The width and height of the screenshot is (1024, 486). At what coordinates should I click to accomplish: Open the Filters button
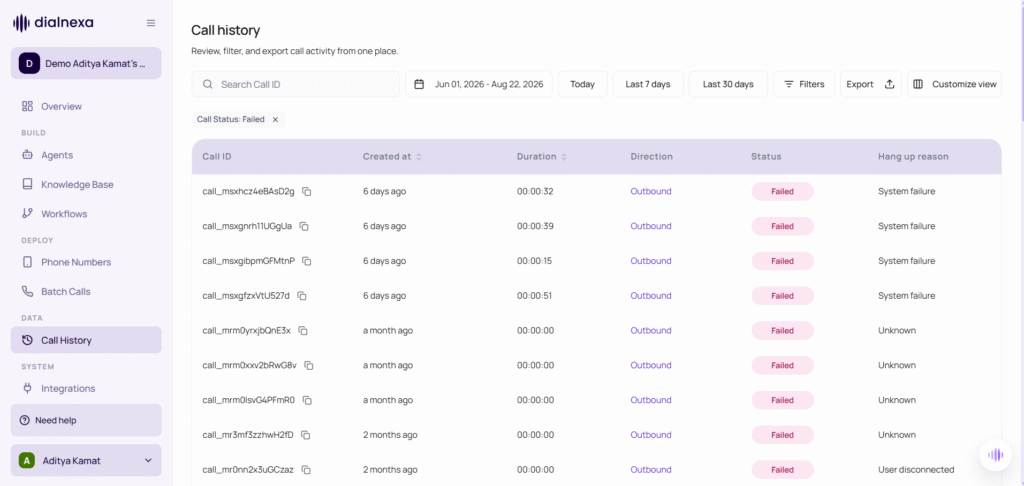click(804, 84)
